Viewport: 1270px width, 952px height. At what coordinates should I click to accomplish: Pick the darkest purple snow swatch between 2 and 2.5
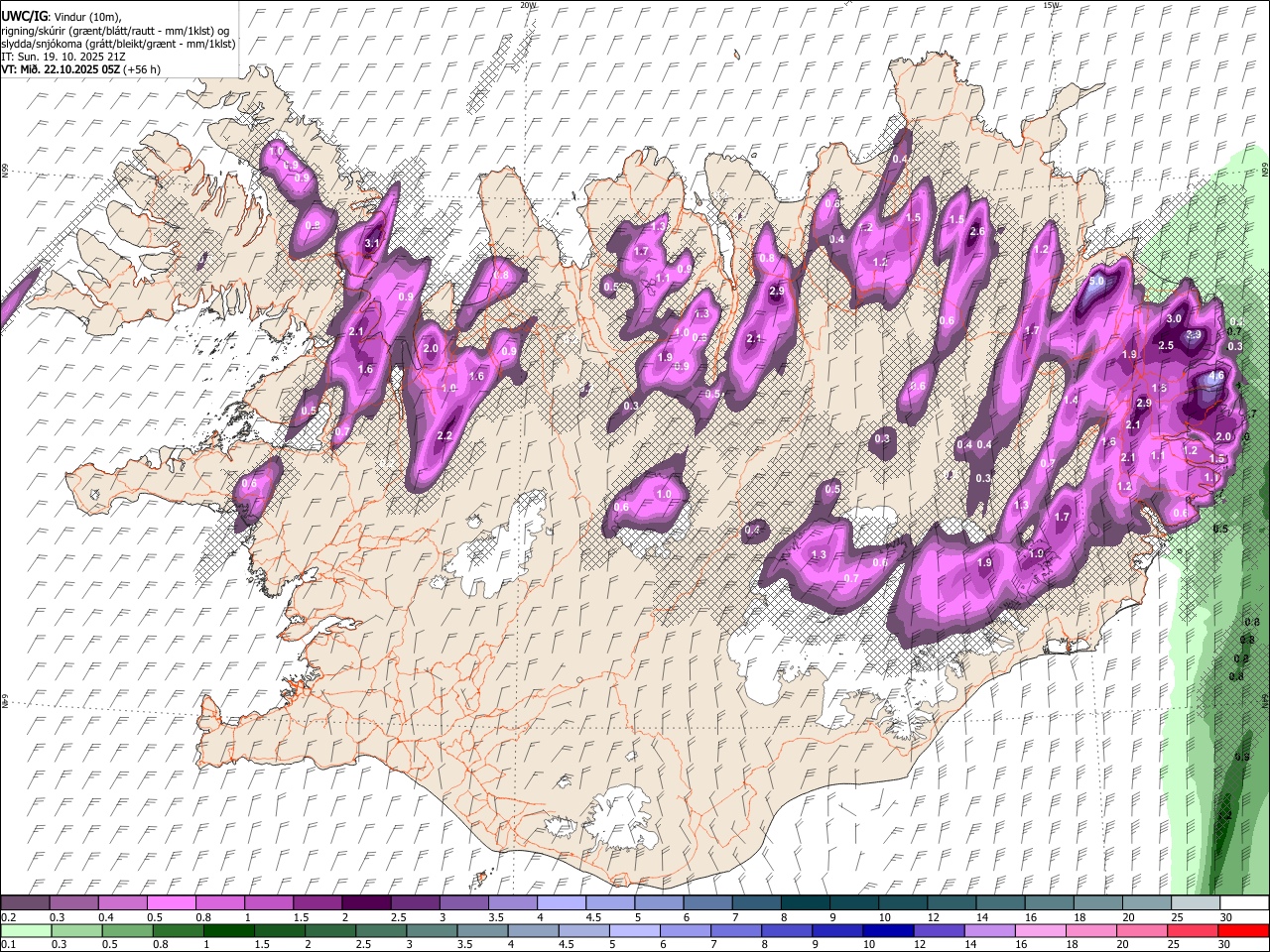365,902
